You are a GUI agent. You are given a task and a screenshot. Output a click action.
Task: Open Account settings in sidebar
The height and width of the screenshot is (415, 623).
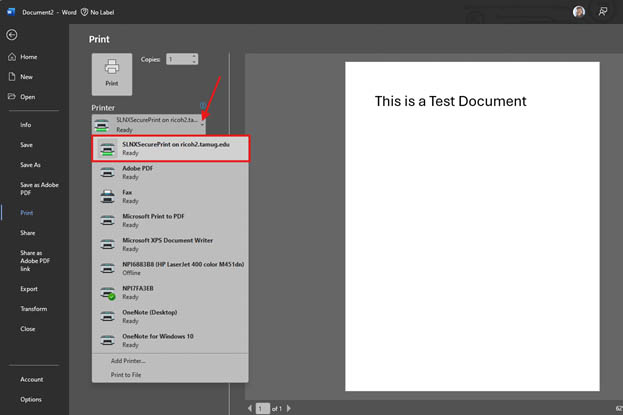tap(31, 380)
